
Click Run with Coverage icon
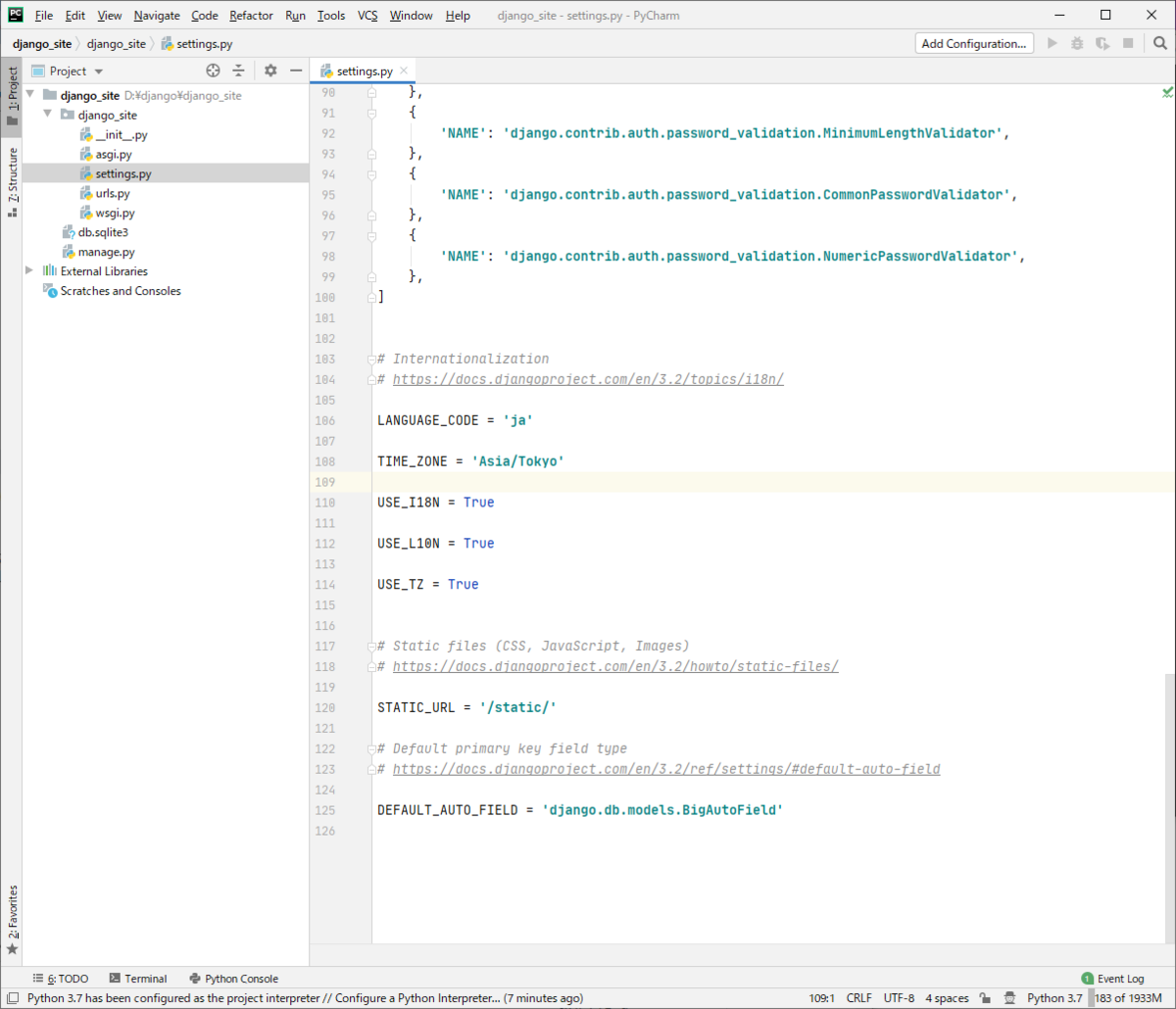pyautogui.click(x=1102, y=43)
